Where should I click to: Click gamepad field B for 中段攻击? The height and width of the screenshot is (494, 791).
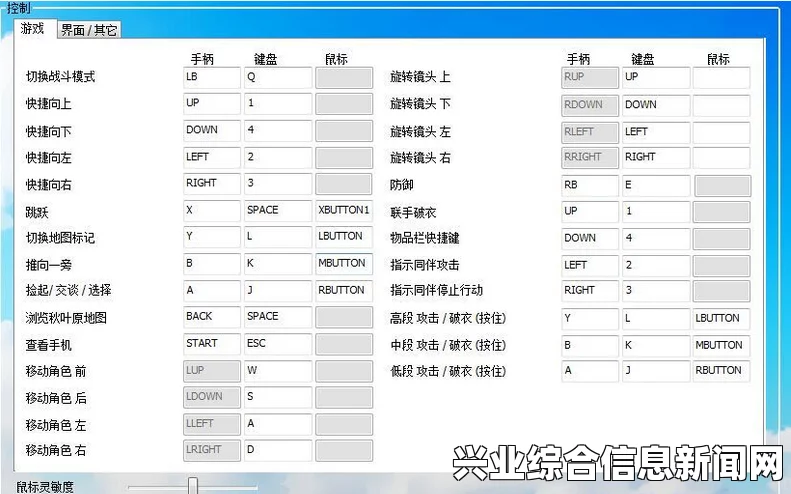[x=590, y=346]
